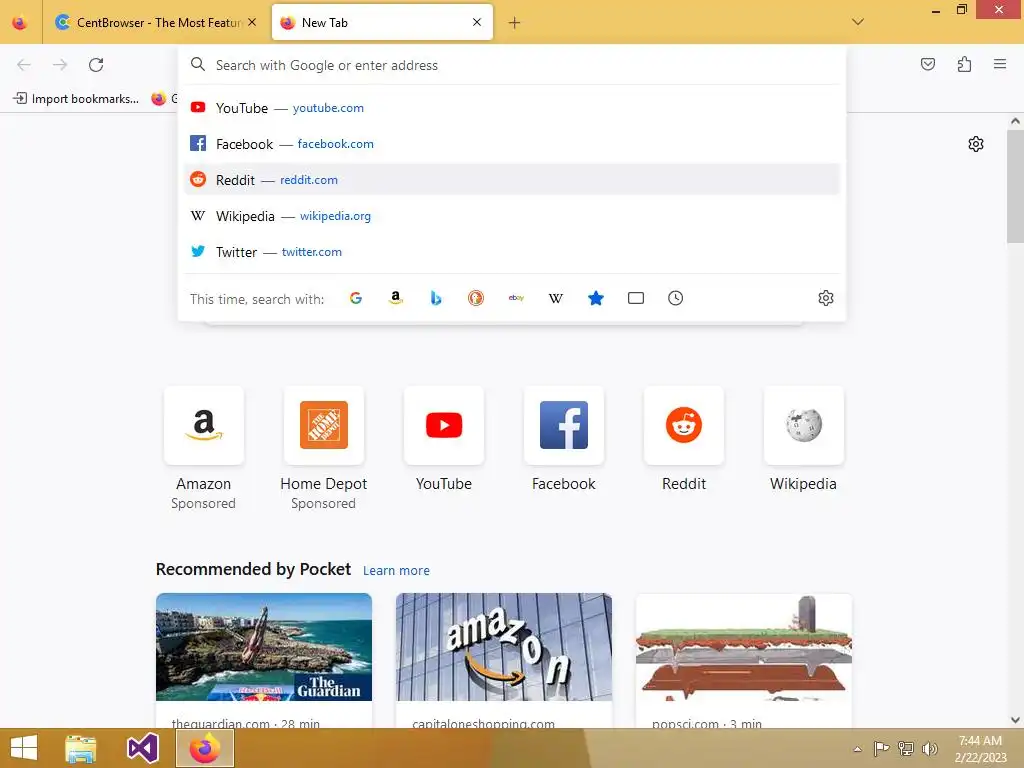Search history via the clock icon
This screenshot has height=768, width=1024.
(x=676, y=298)
